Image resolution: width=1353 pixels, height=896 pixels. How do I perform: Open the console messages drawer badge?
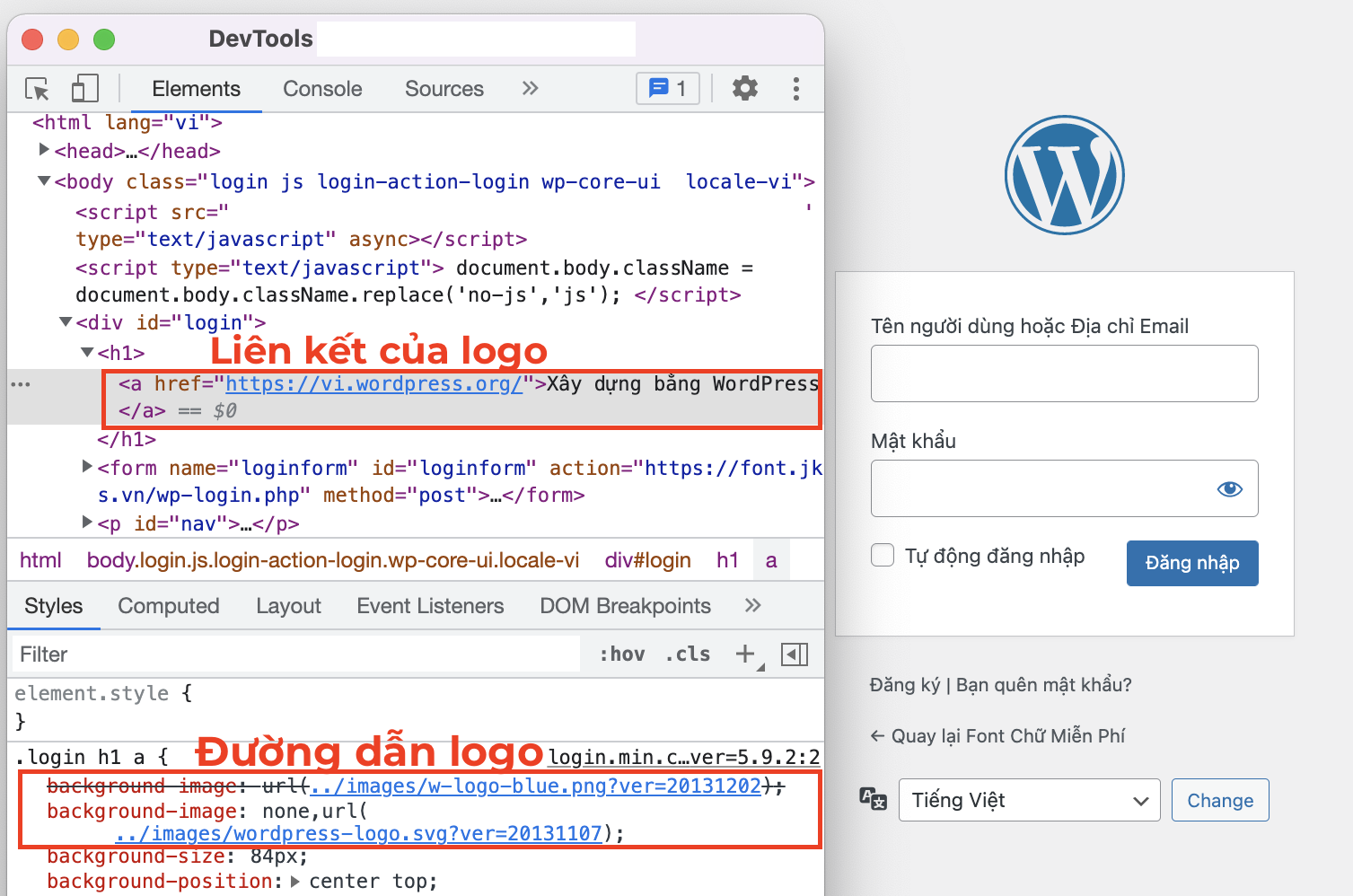coord(667,88)
